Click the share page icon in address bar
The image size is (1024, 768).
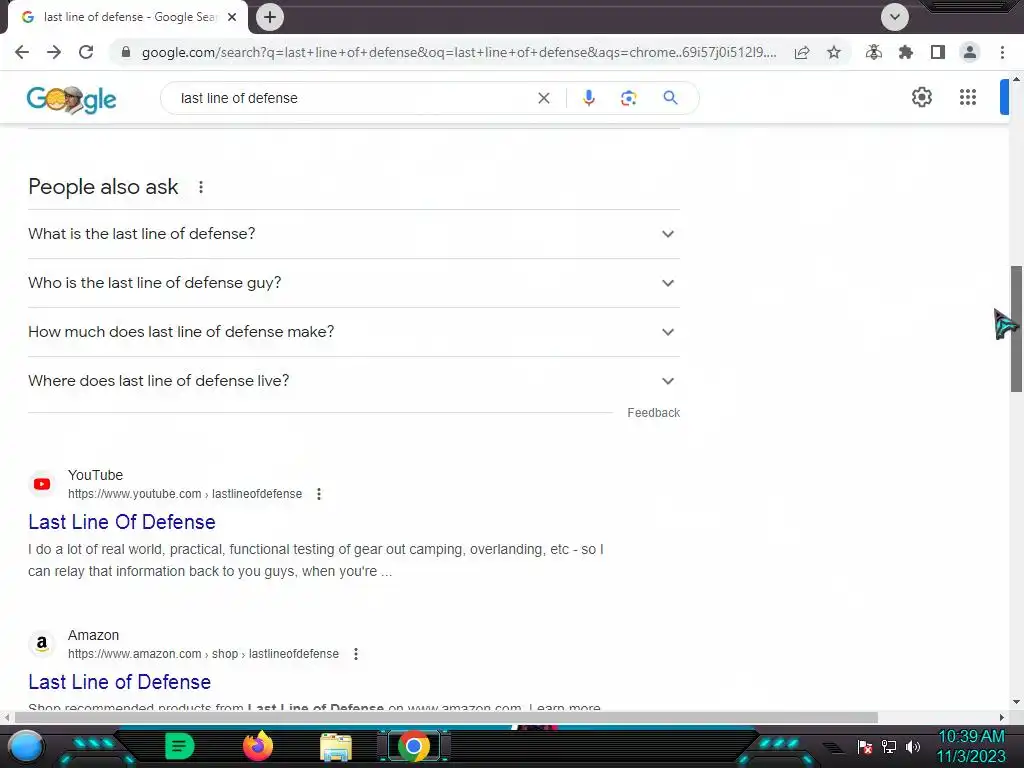click(802, 52)
